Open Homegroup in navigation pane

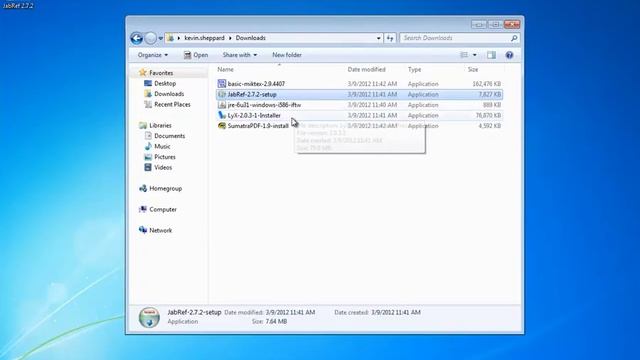coord(165,189)
